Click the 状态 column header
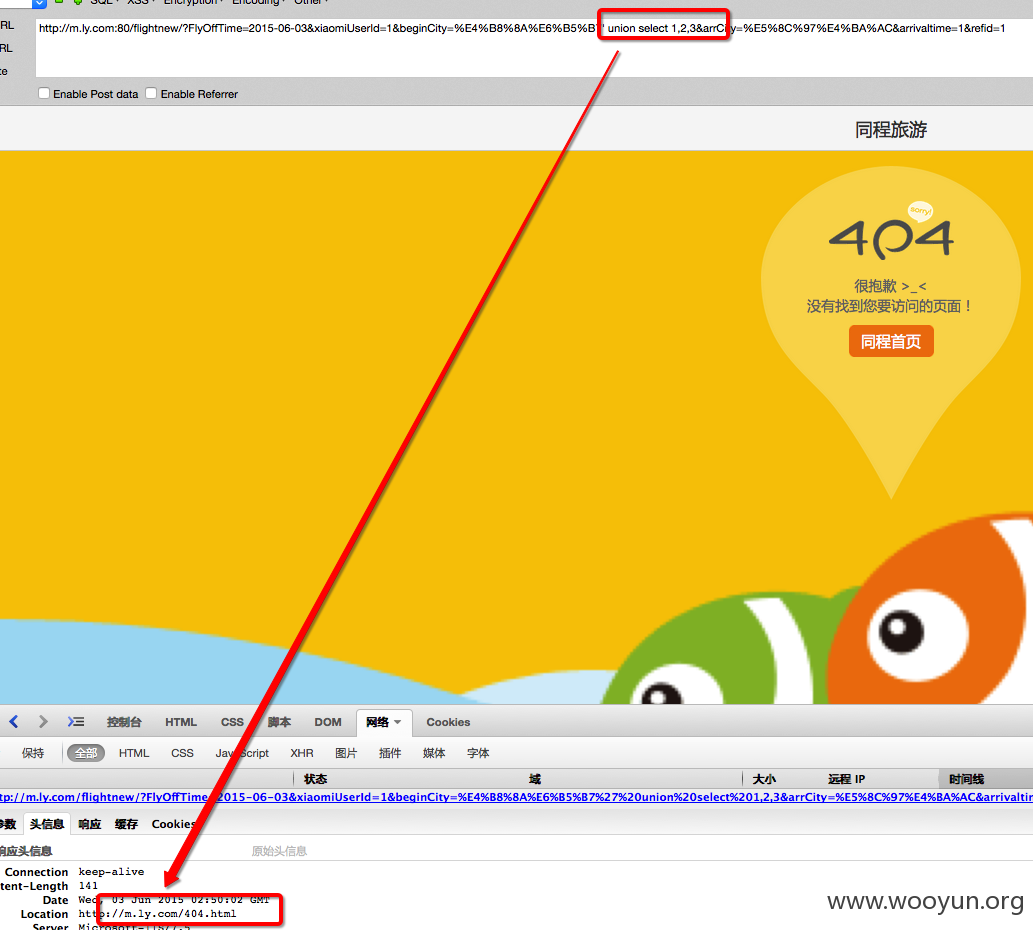This screenshot has width=1033, height=930. 316,779
